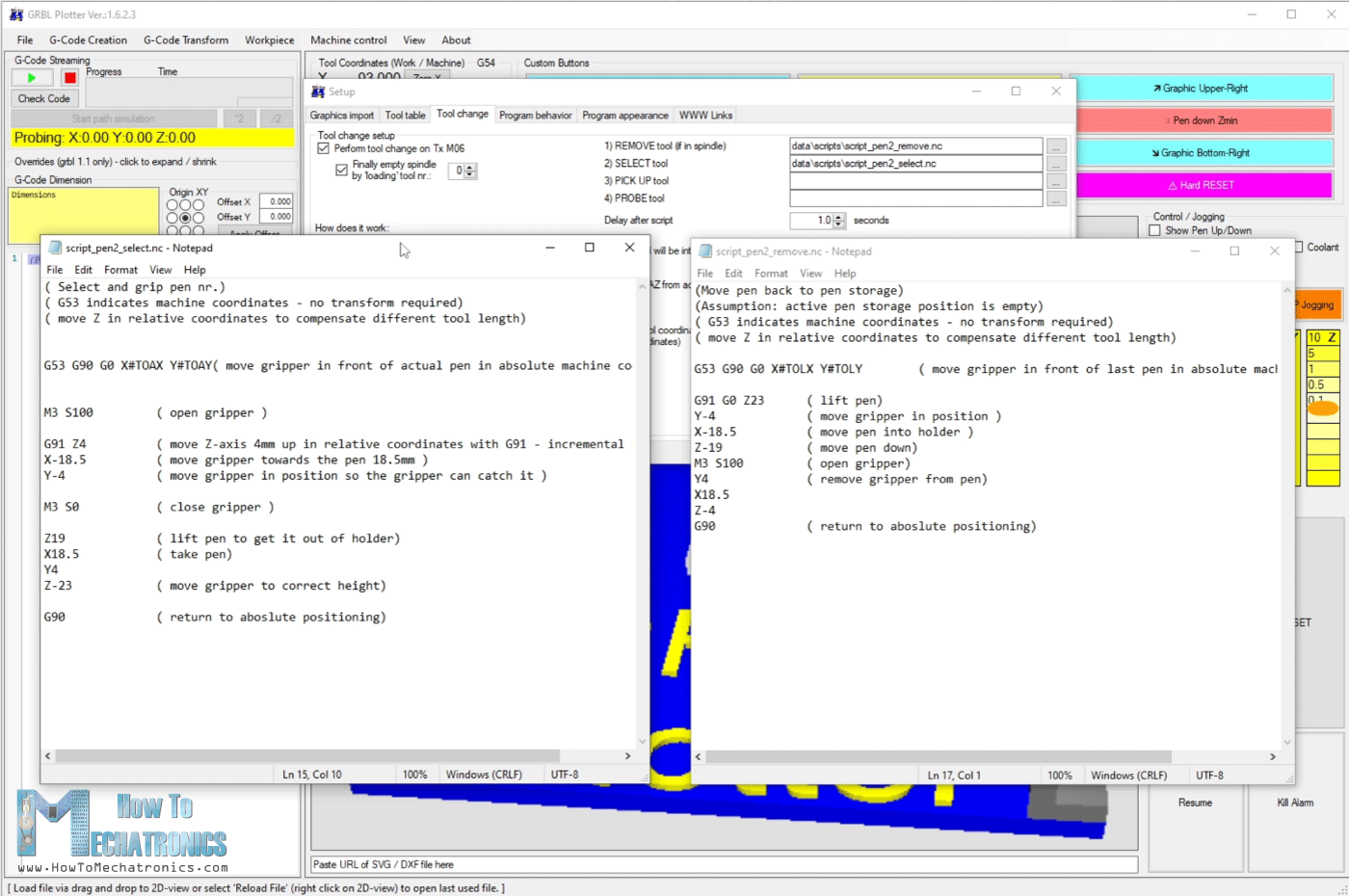Screen dimensions: 1349x896
Task: Hit the magenta Hard RESET button
Action: (1204, 185)
